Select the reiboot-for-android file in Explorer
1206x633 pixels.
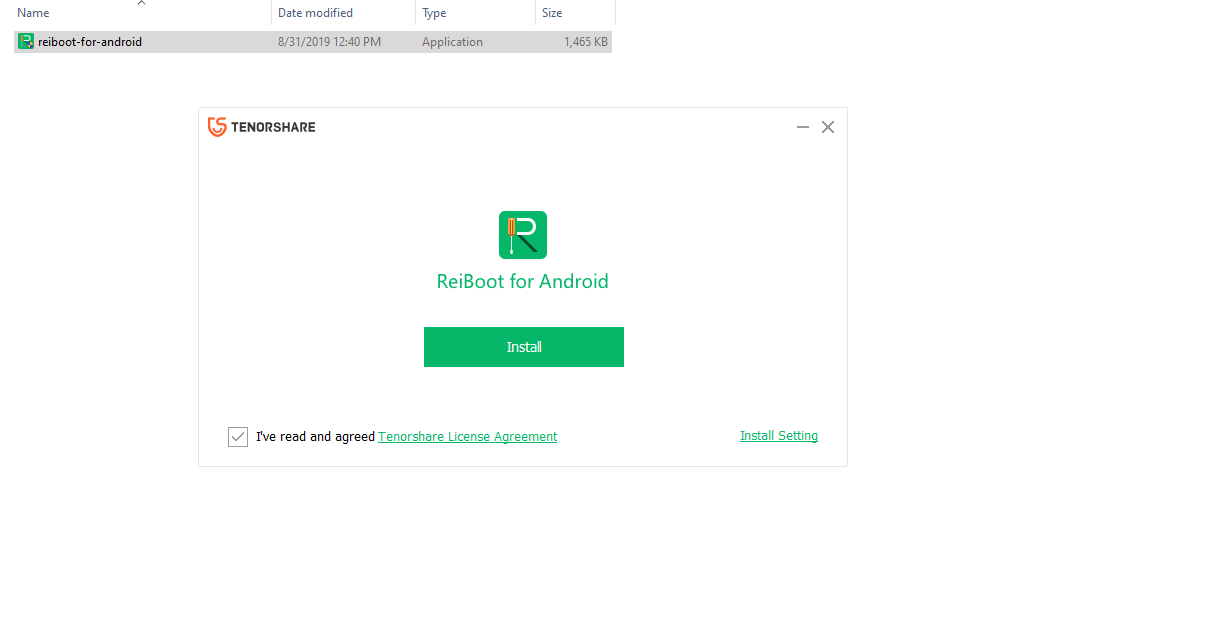coord(313,42)
